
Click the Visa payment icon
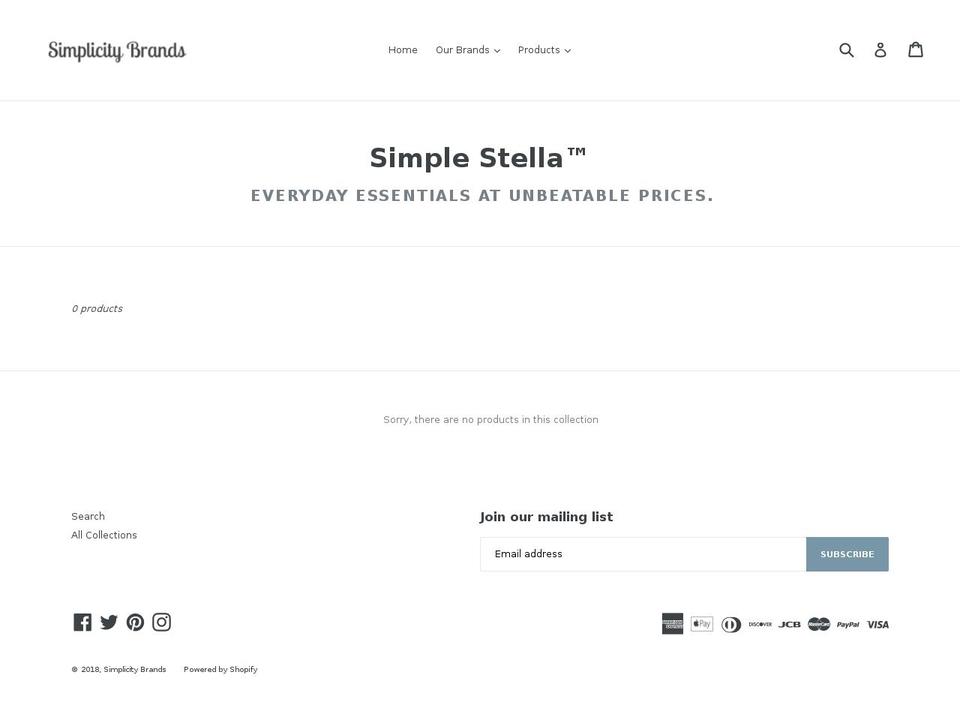(x=877, y=624)
